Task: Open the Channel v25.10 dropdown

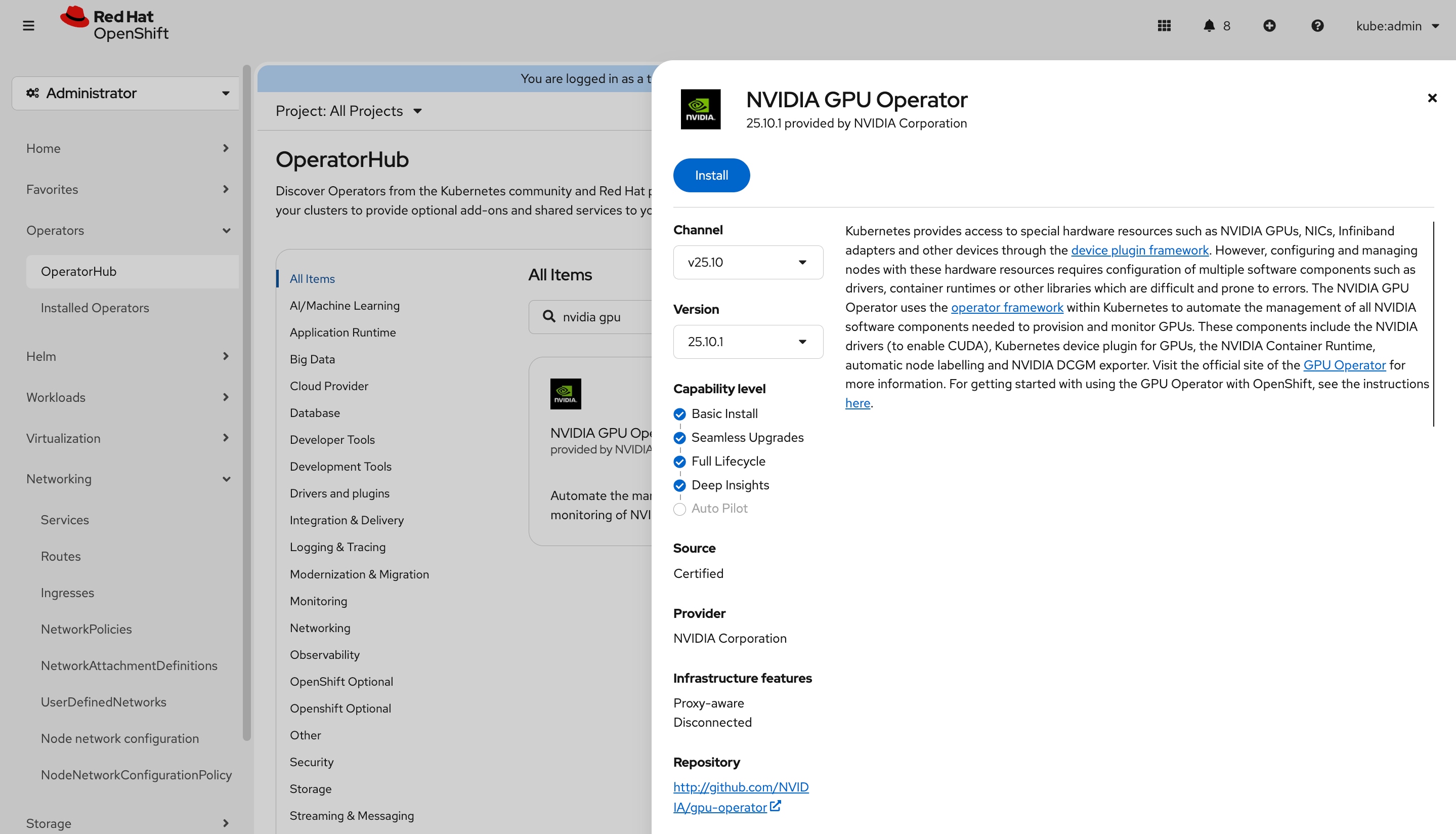Action: point(748,262)
